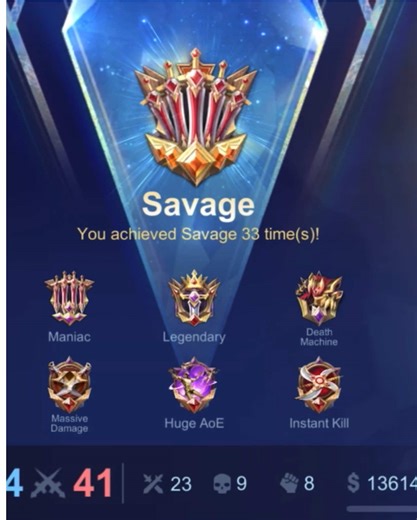This screenshot has height=520, width=417.
Task: Click the progress bar under gold amount
Action: 382,509
